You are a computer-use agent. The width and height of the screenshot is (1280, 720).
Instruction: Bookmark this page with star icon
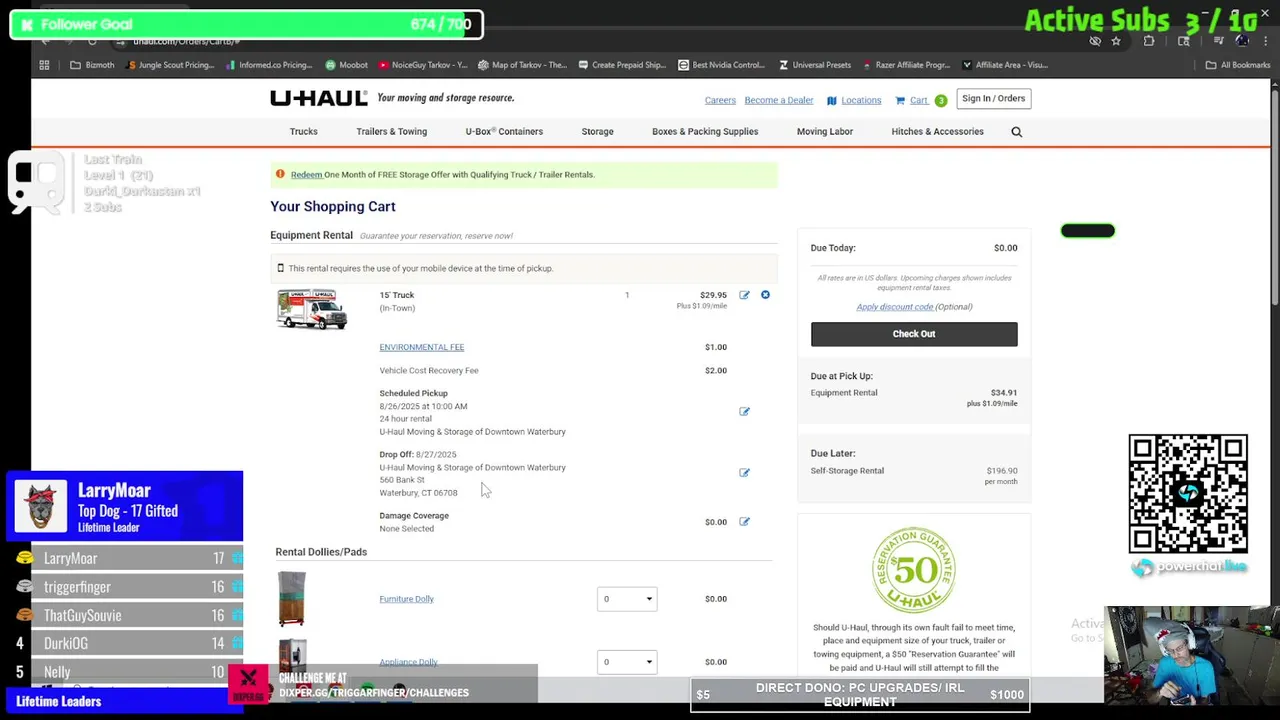(1116, 41)
